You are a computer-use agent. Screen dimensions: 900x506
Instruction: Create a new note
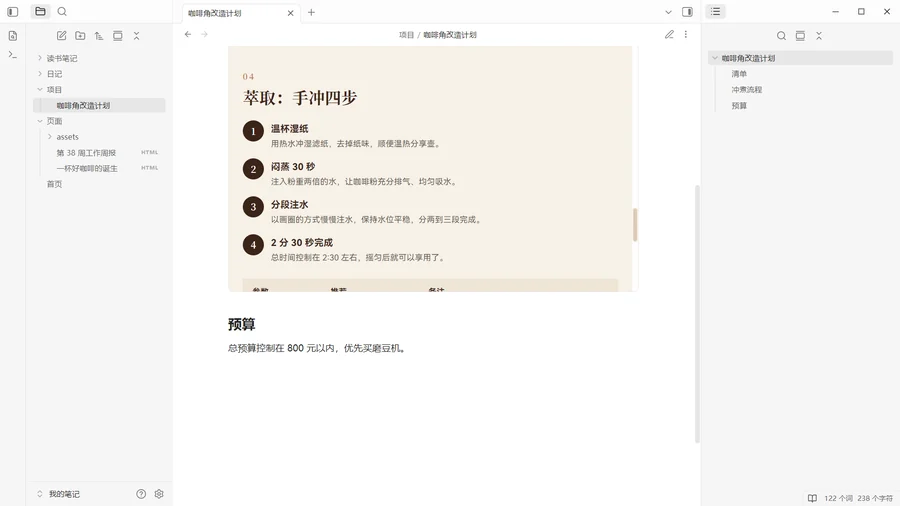click(61, 36)
